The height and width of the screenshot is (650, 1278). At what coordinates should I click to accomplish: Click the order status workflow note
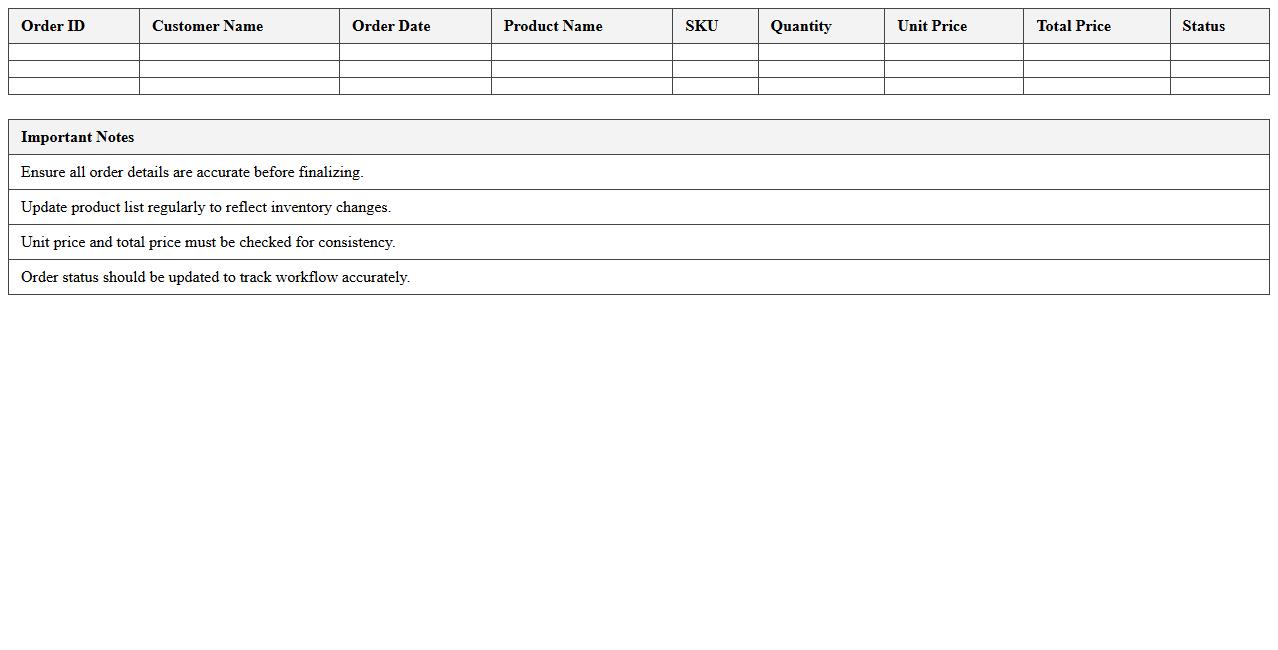click(215, 277)
